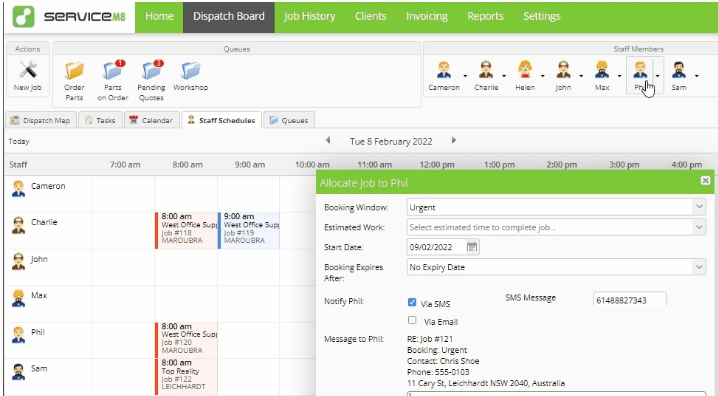Open Charlie's Job #118 at 8:00 am
The width and height of the screenshot is (718, 396).
(x=186, y=230)
